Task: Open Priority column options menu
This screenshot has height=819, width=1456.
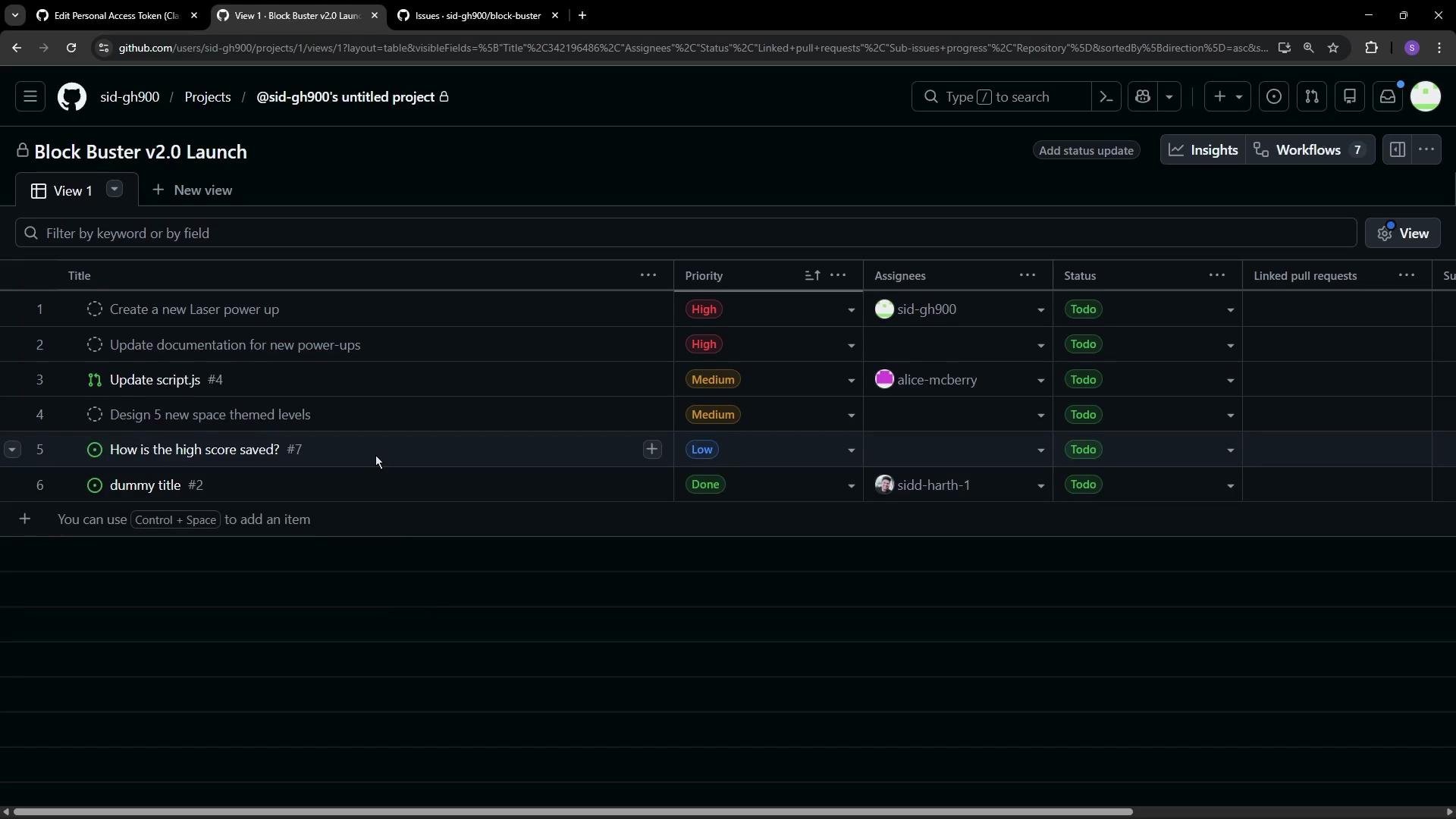Action: click(x=838, y=275)
